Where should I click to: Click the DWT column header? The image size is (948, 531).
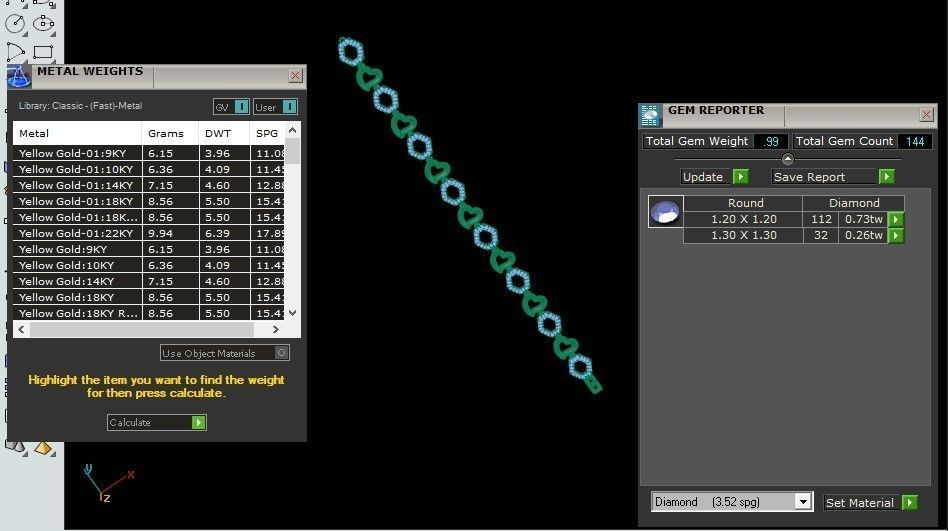[224, 133]
